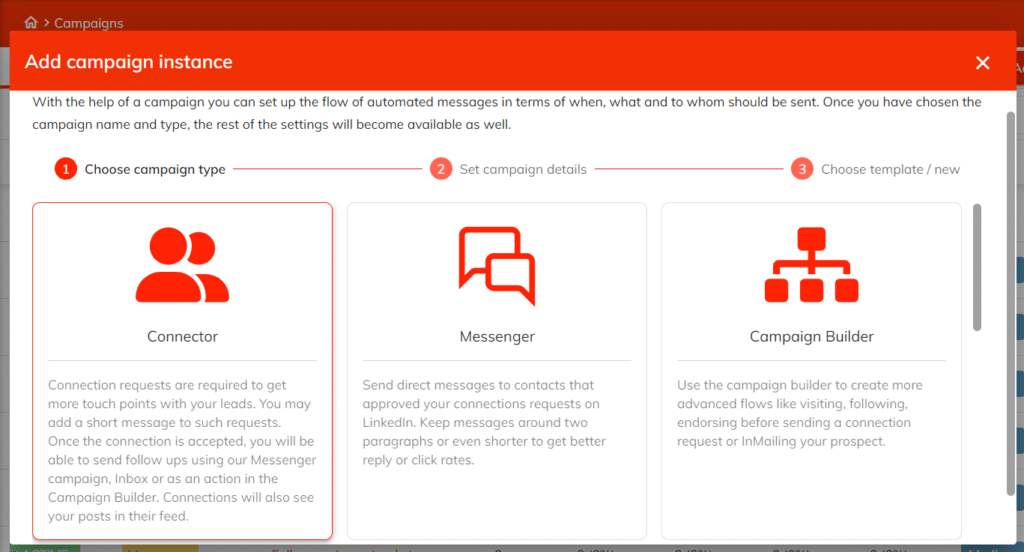Go to the Choose campaign type step
This screenshot has width=1024, height=552.
154,169
